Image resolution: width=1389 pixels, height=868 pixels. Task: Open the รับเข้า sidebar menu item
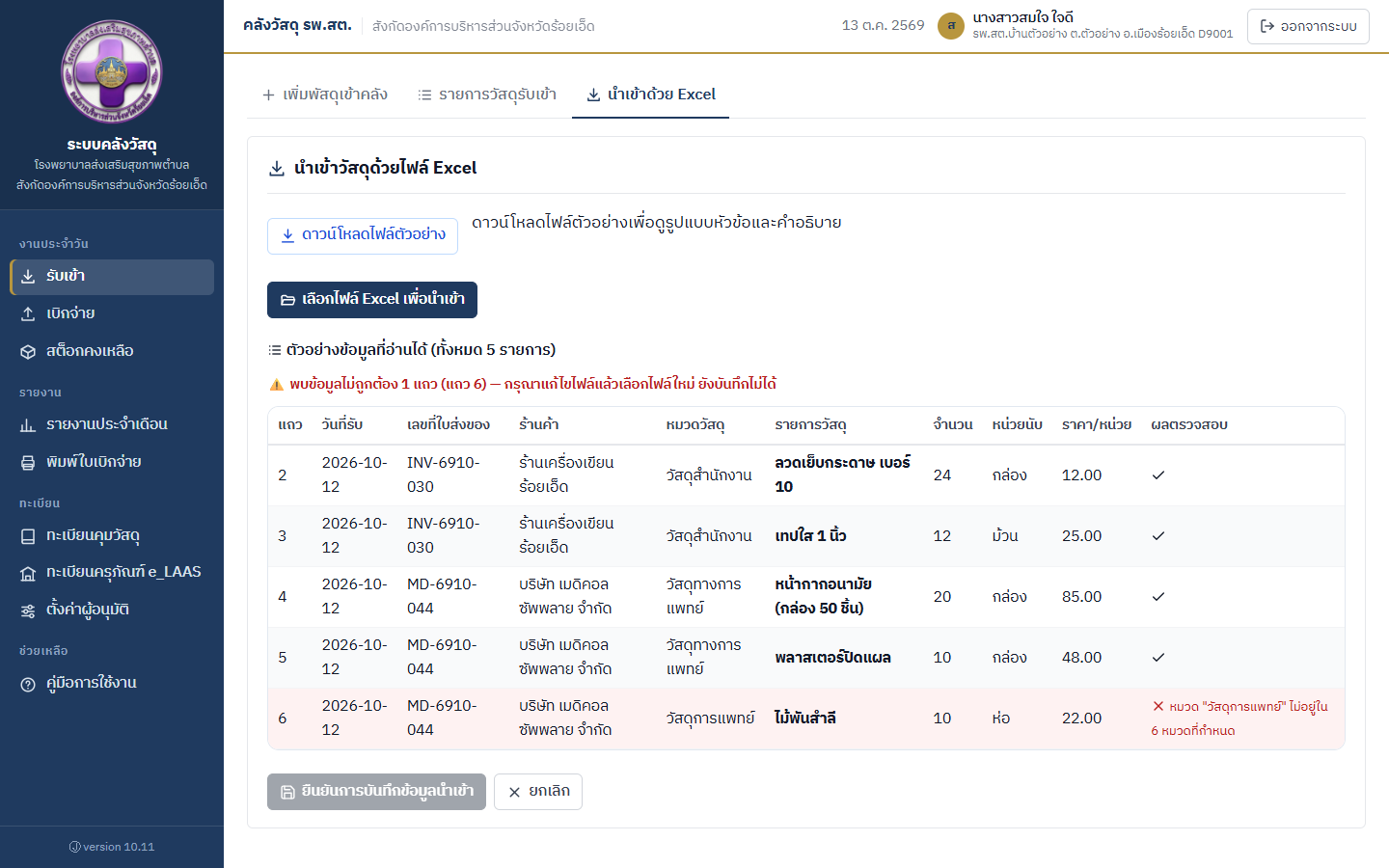pos(112,277)
